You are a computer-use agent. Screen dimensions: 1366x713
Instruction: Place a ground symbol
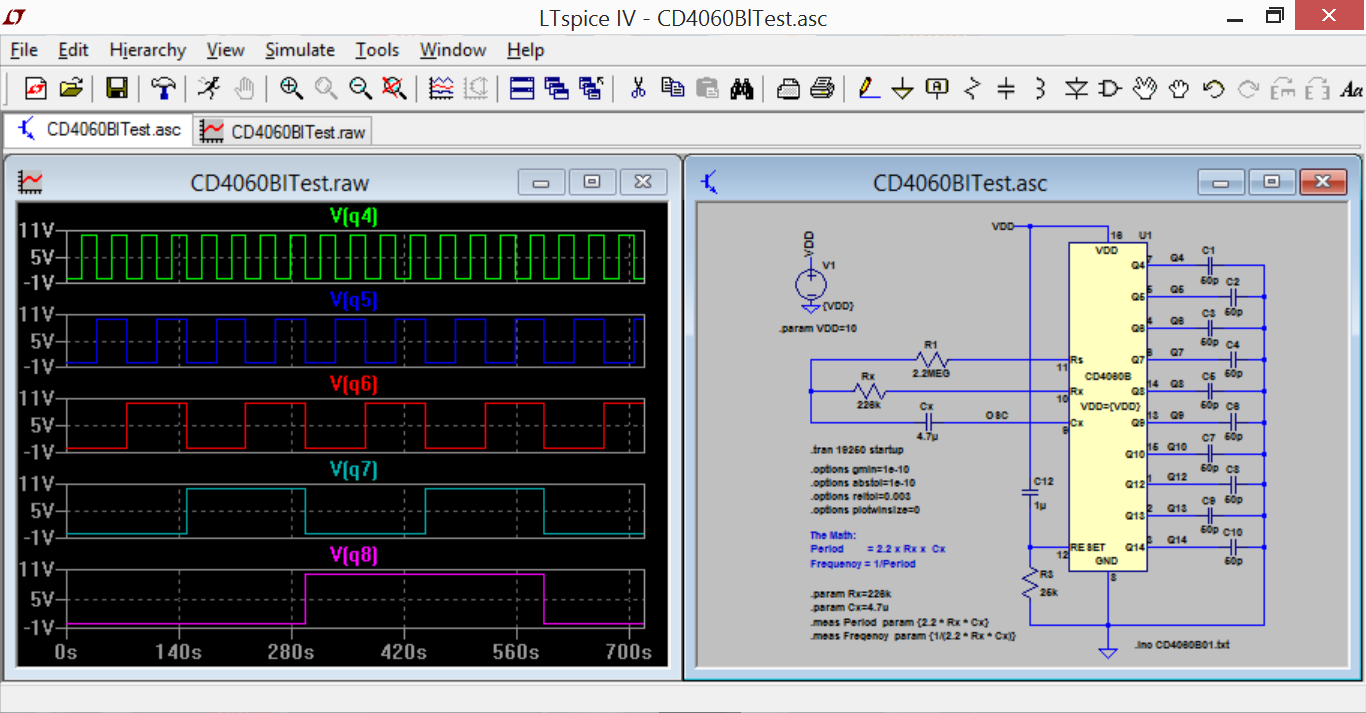902,89
